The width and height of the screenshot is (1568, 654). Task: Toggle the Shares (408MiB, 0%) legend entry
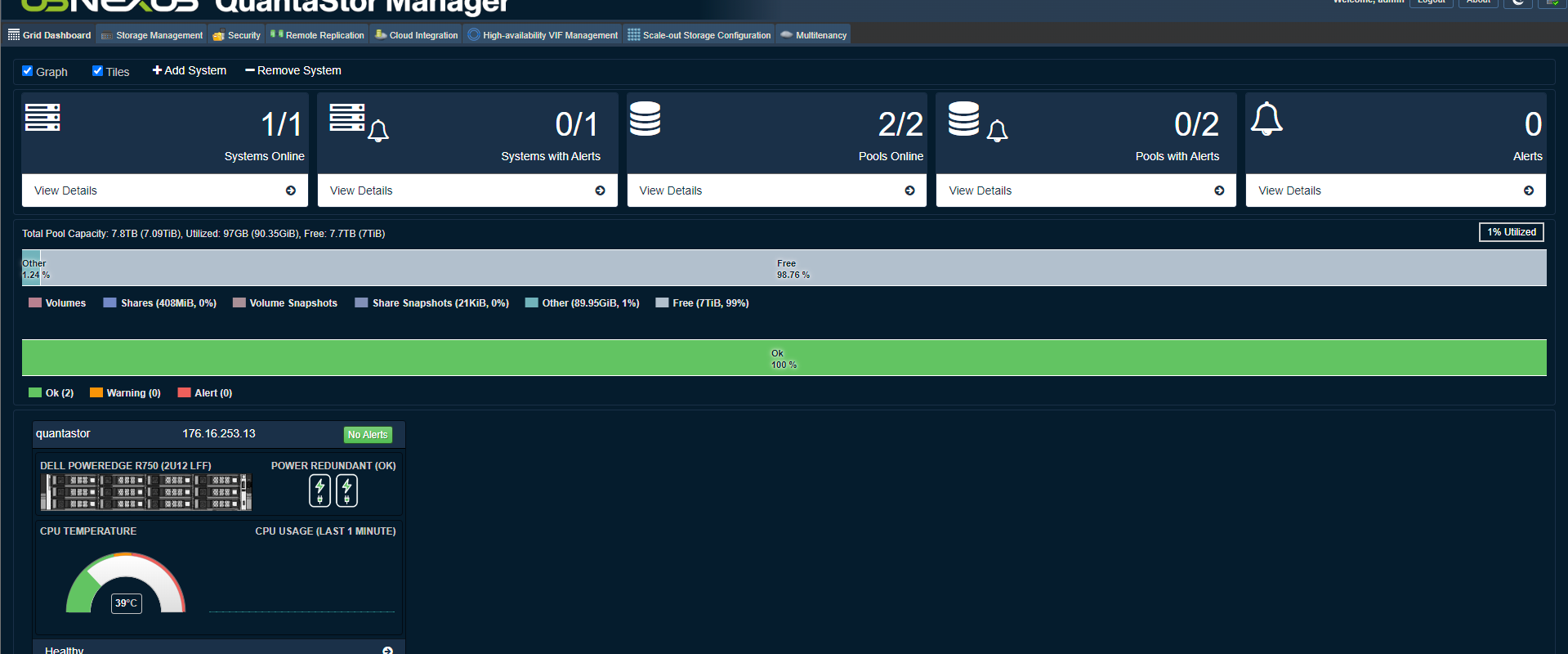coord(160,302)
